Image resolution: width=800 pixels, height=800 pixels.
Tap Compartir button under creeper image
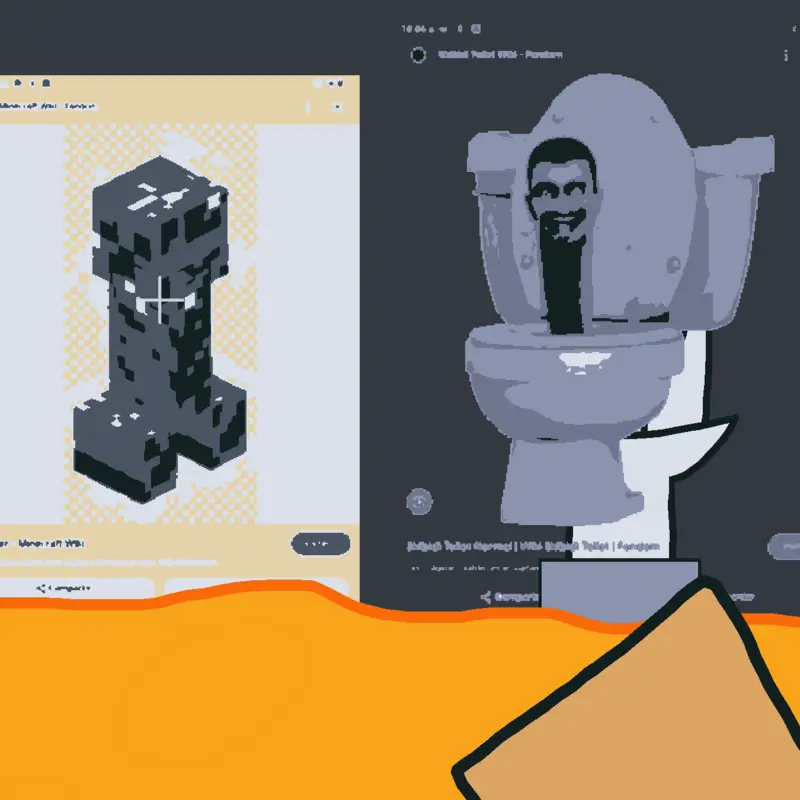77,588
